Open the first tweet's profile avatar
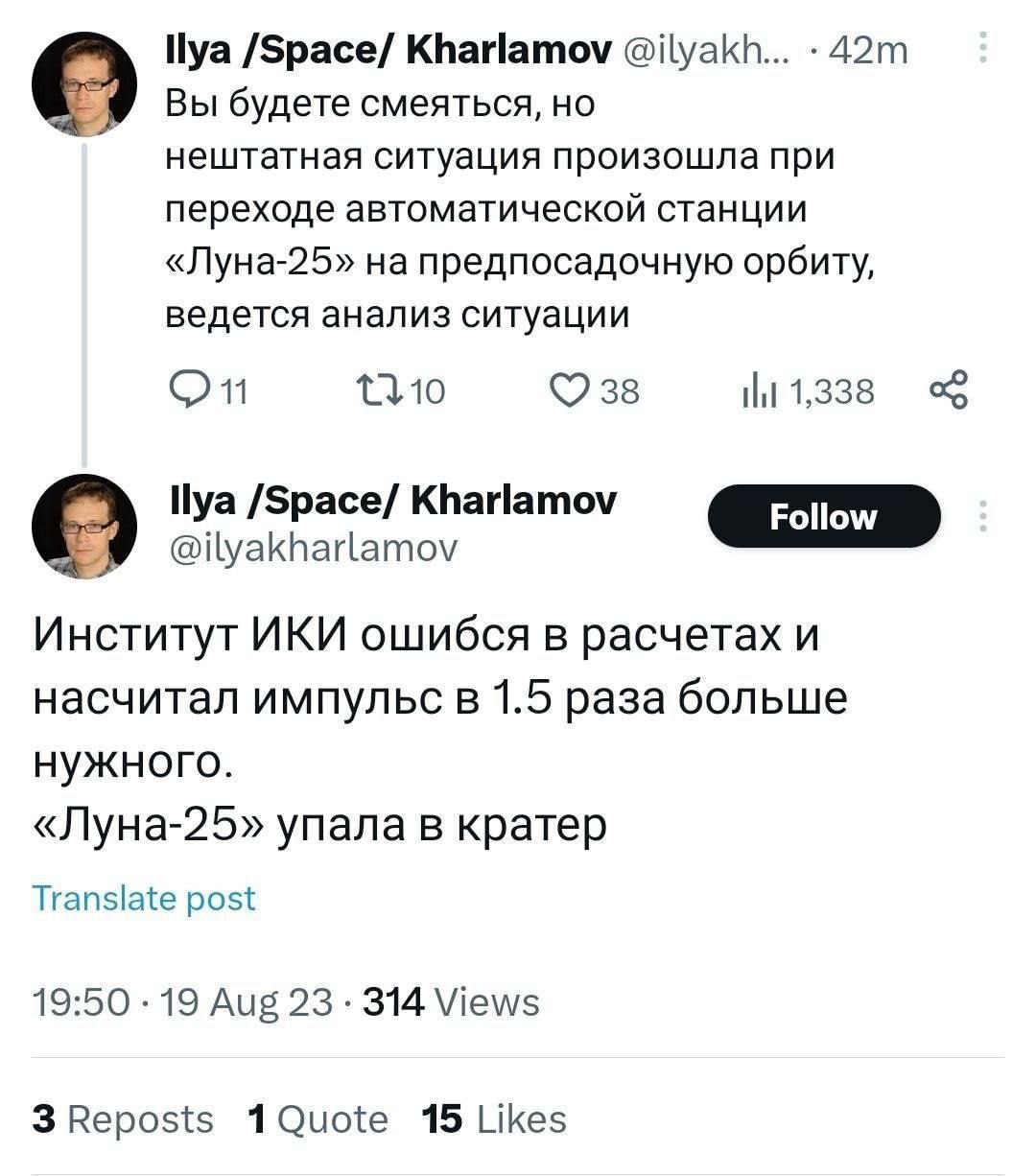 coord(84,84)
